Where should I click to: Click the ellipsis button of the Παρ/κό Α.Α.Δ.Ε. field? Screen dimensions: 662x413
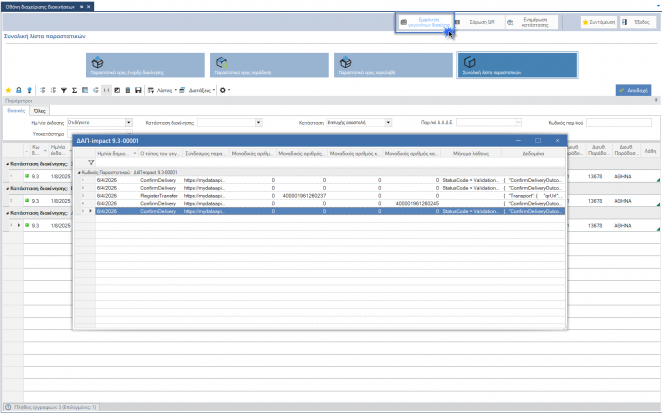click(519, 122)
